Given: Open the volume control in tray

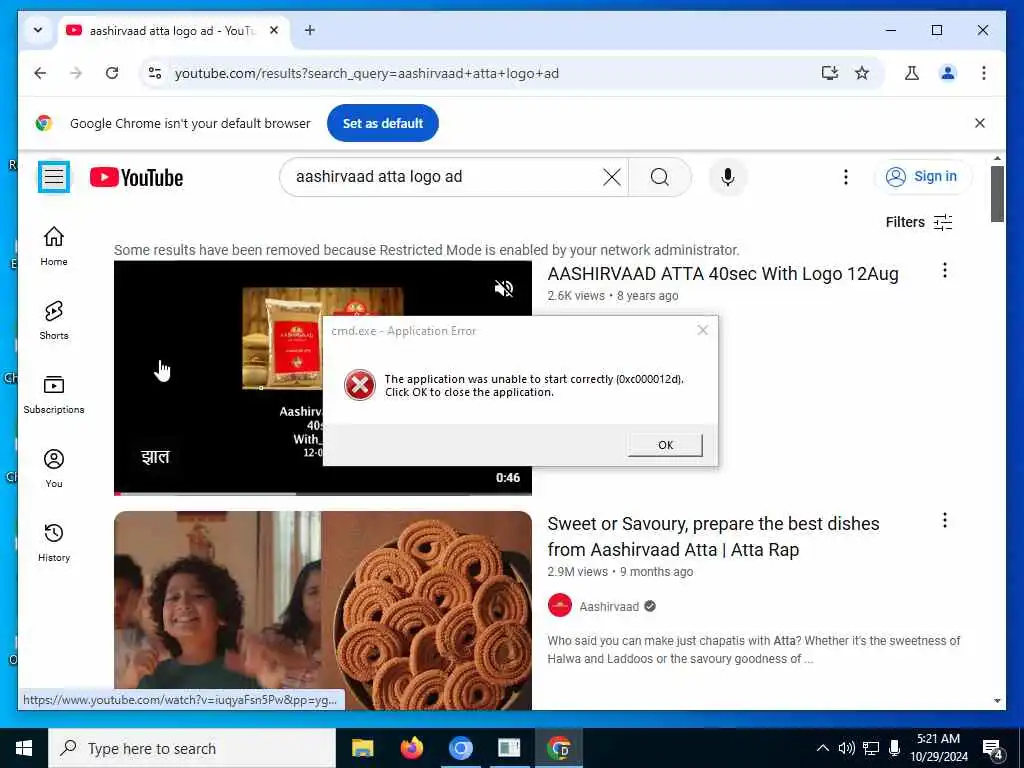Looking at the screenshot, I should 846,748.
